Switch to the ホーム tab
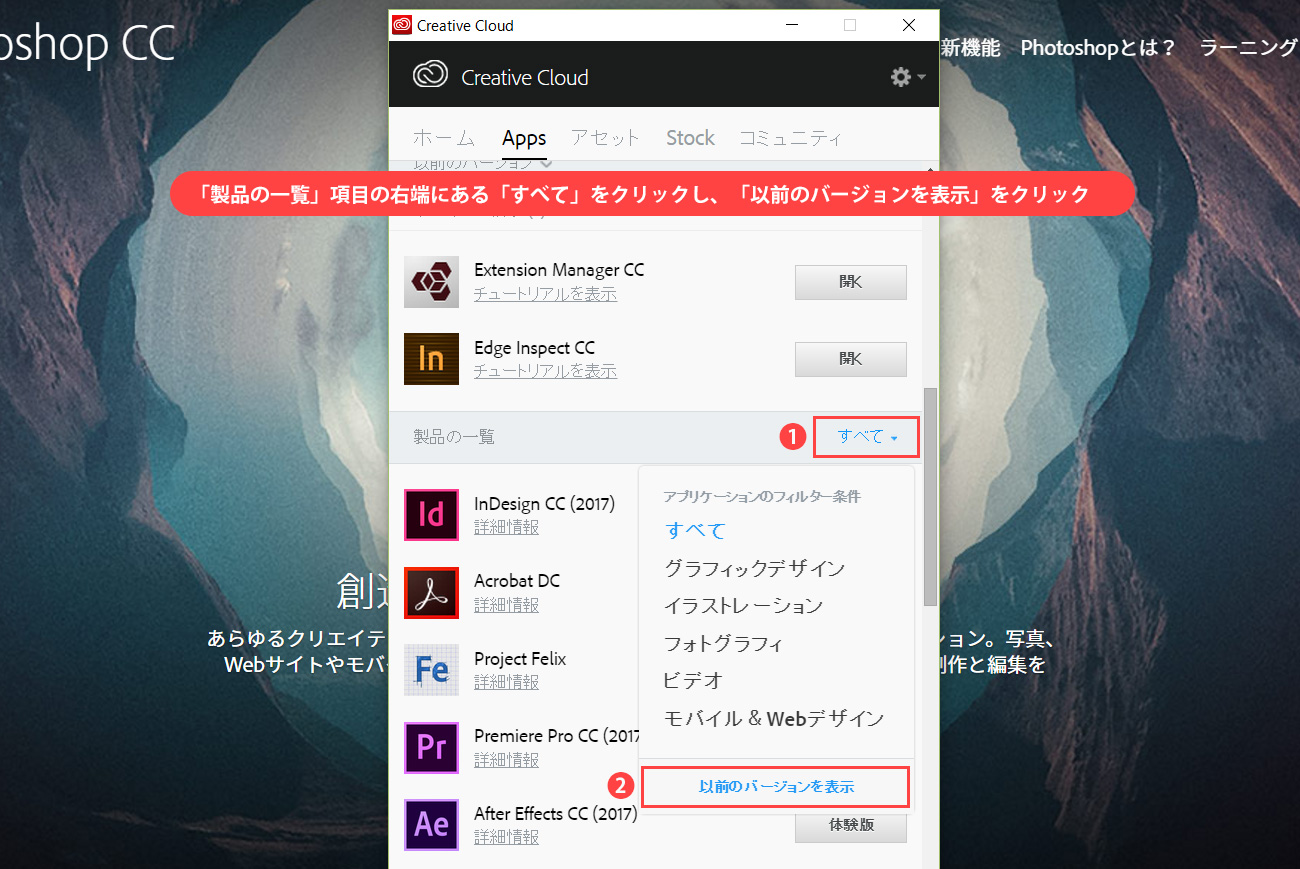This screenshot has width=1300, height=869. [443, 138]
